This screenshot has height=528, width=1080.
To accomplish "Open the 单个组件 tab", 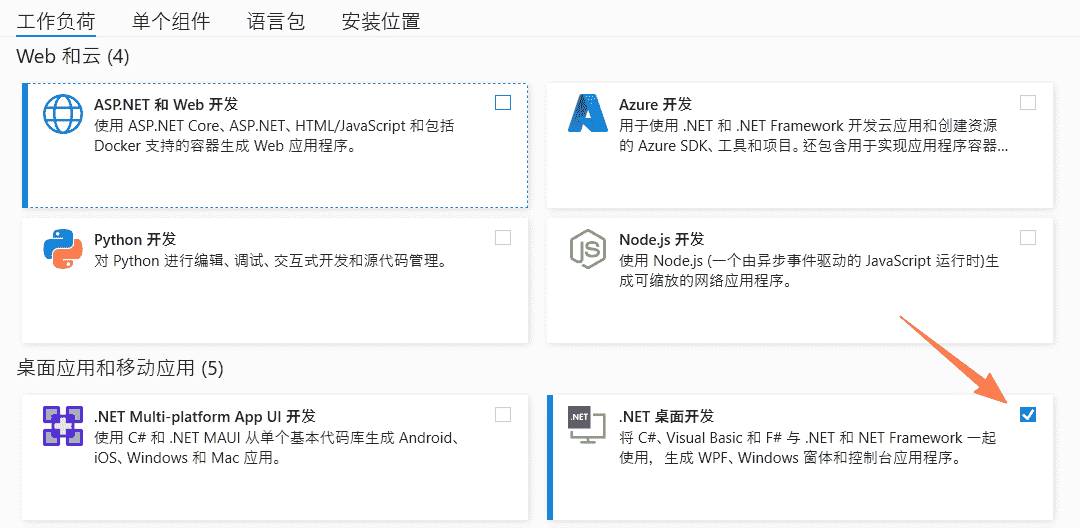I will pos(171,21).
